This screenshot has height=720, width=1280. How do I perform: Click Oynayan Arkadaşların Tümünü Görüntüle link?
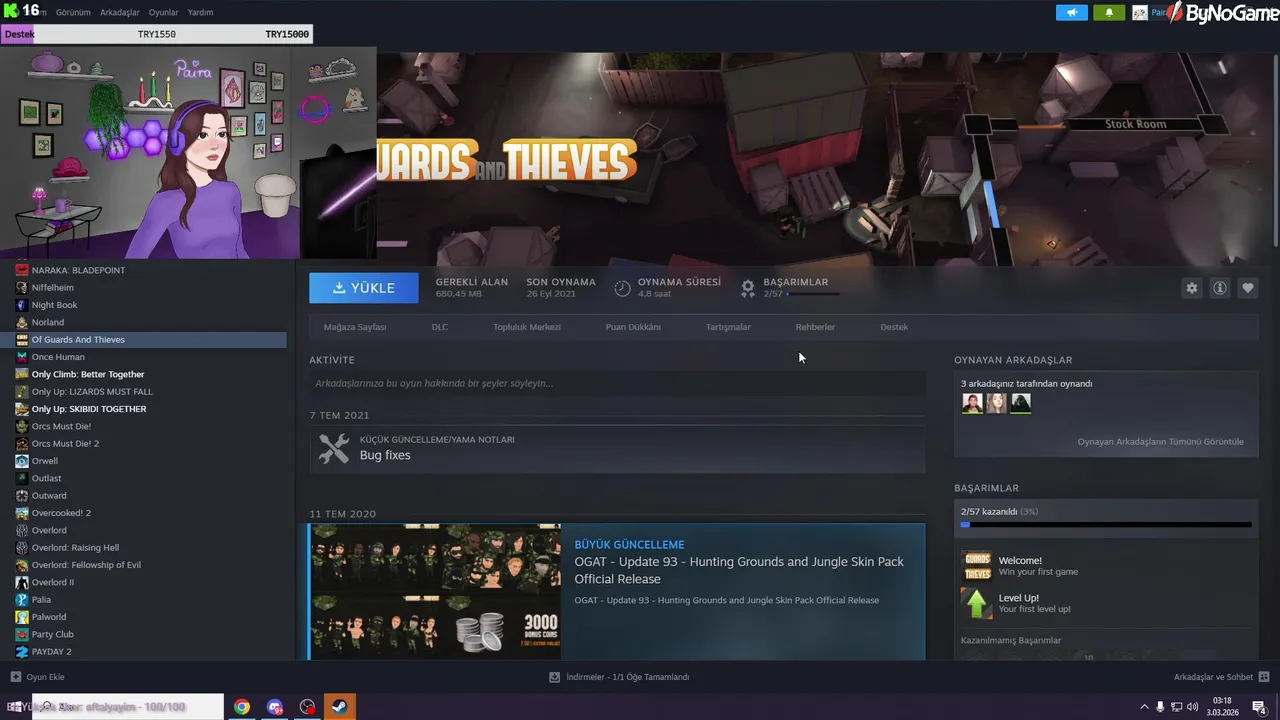(x=1160, y=442)
